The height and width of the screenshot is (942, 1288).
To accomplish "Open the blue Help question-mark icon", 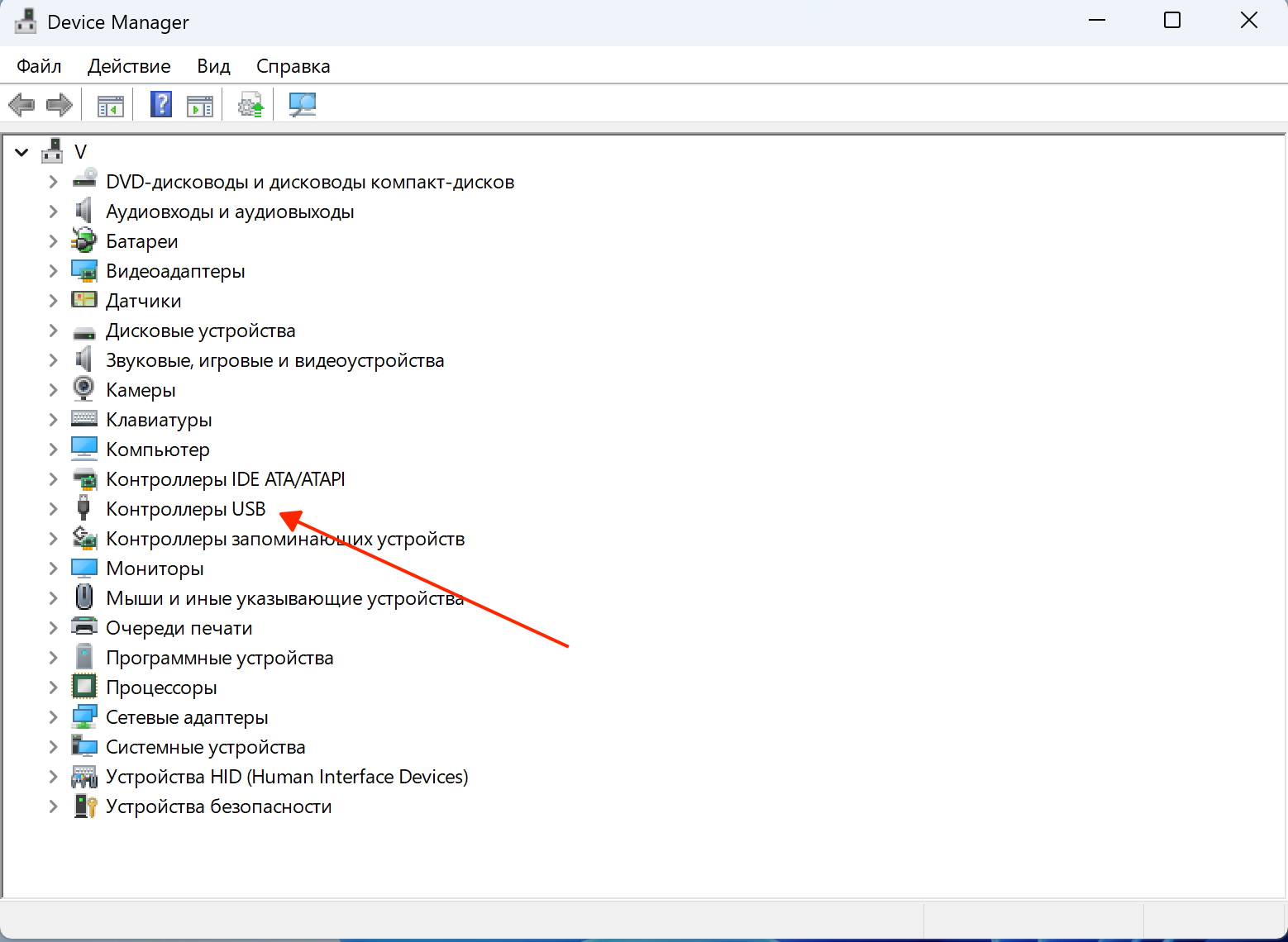I will click(161, 105).
